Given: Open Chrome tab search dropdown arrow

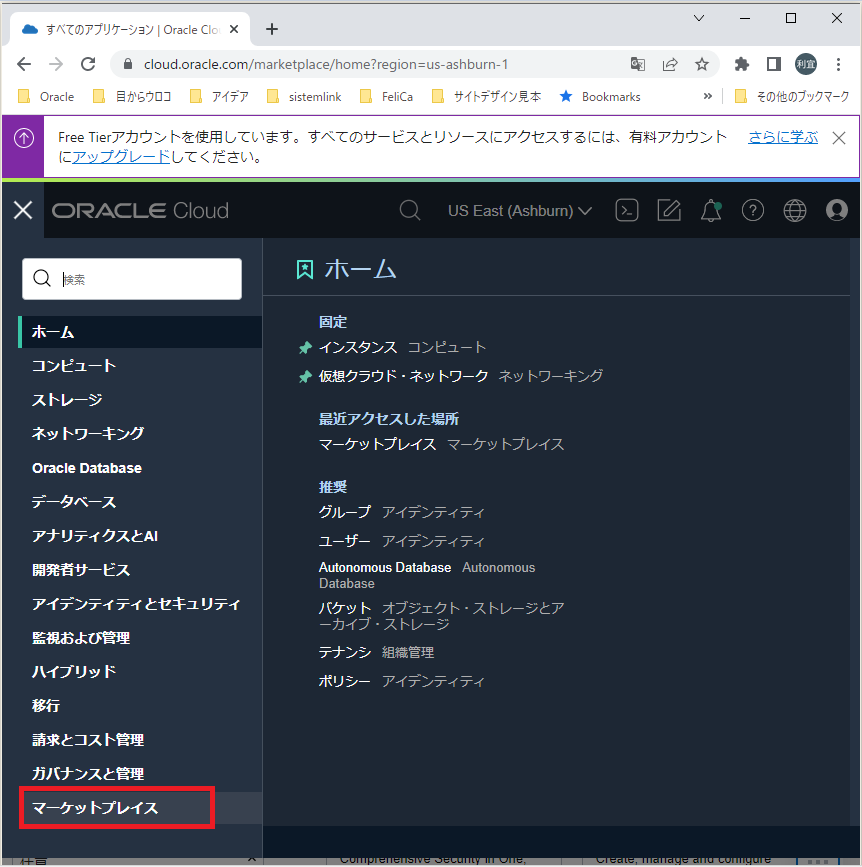Looking at the screenshot, I should tap(699, 18).
